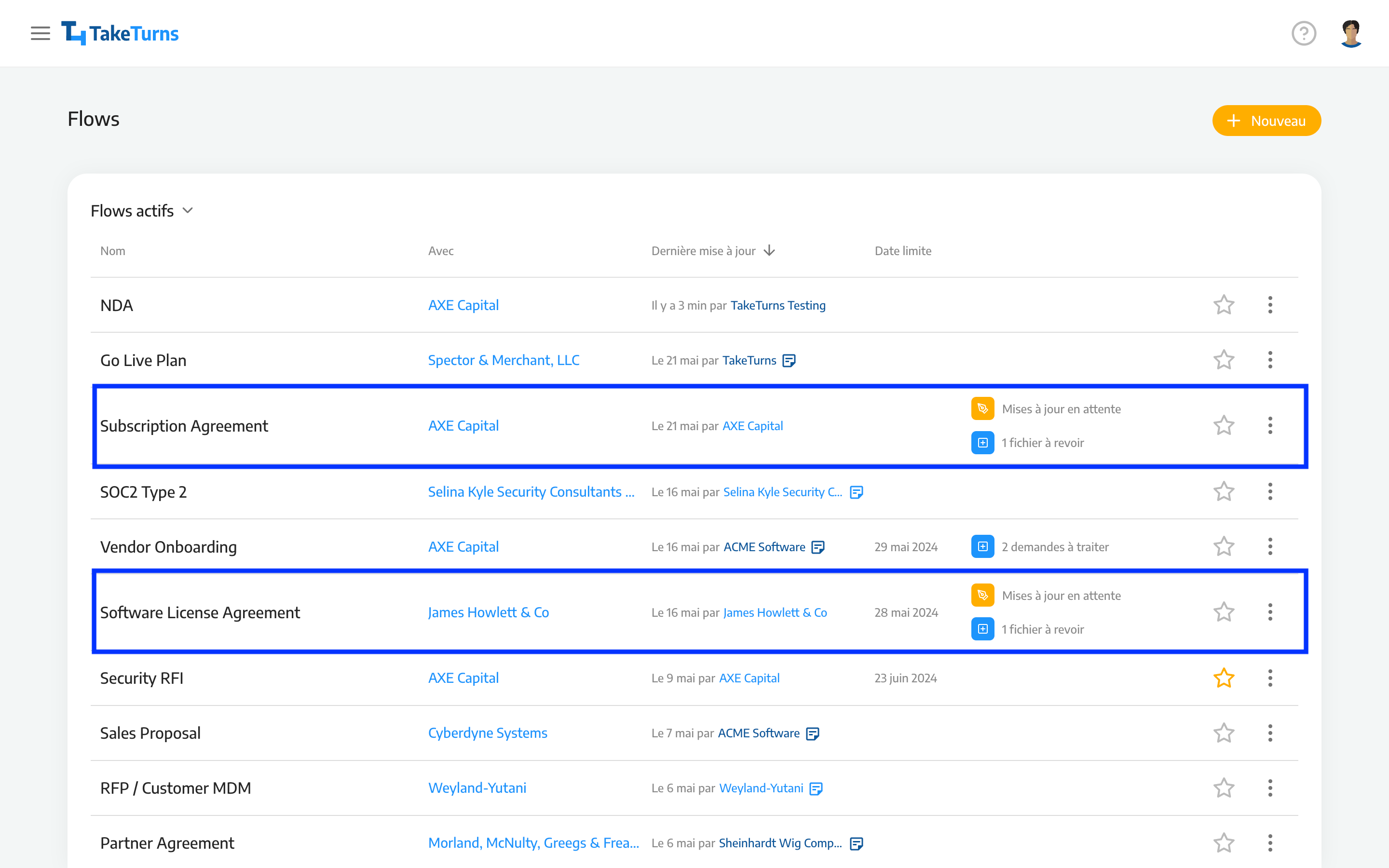Click Morland, McNulty, Greegs party name

(533, 843)
